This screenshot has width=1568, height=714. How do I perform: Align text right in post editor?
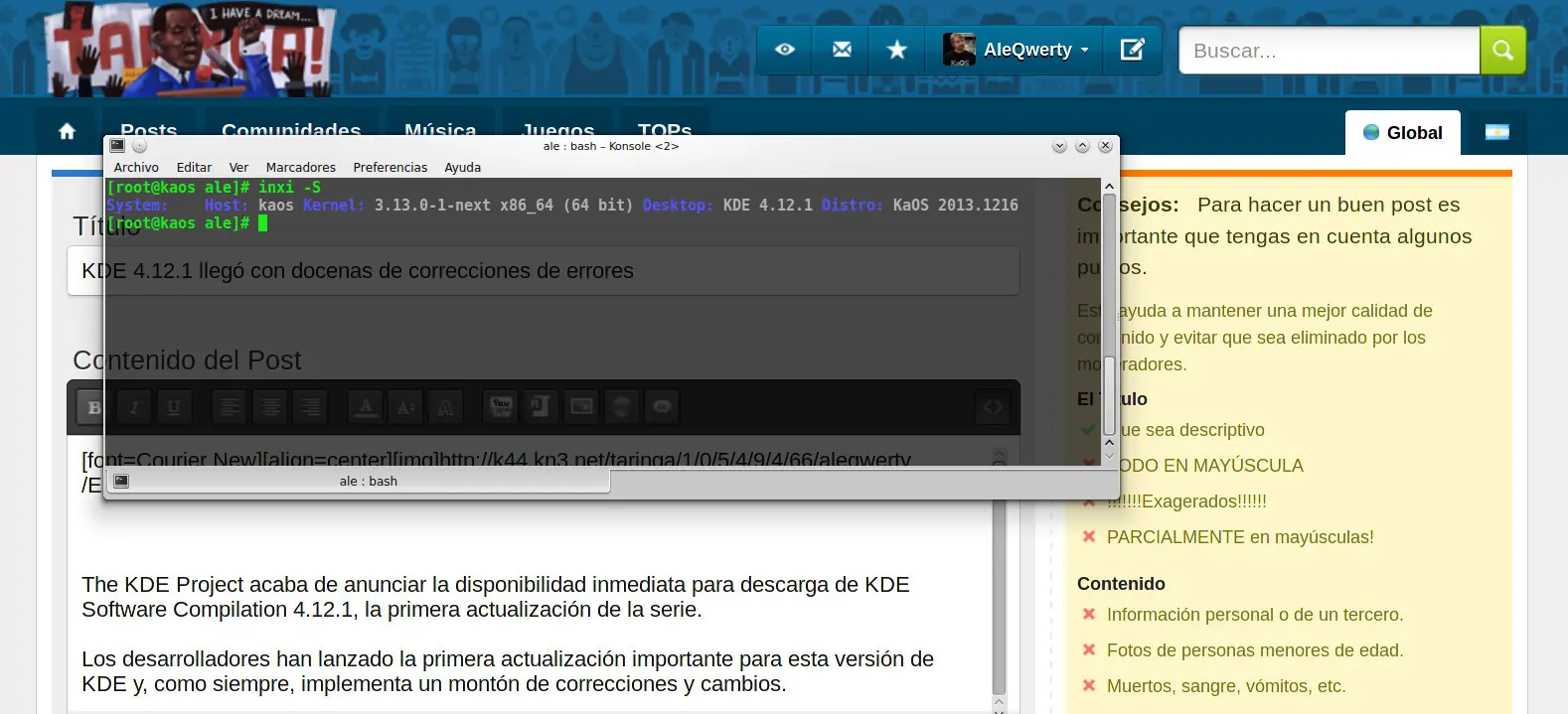point(311,407)
